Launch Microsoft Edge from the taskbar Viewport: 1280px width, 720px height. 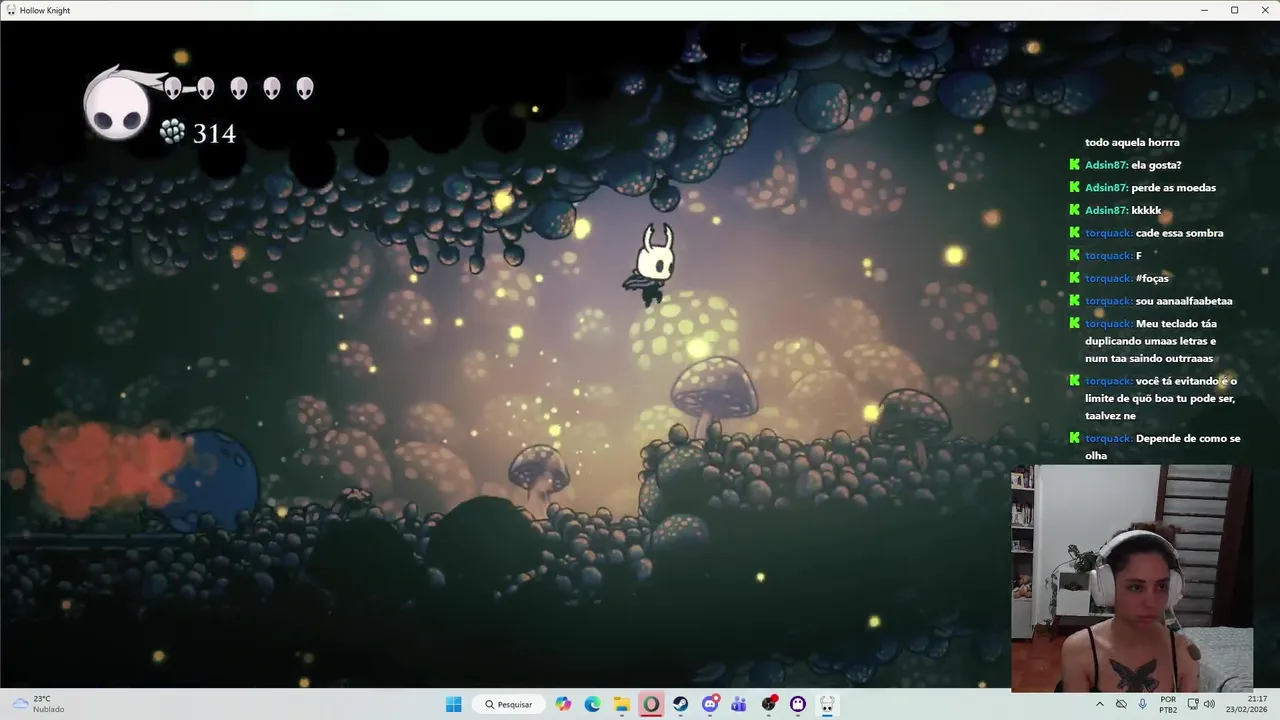(x=592, y=704)
